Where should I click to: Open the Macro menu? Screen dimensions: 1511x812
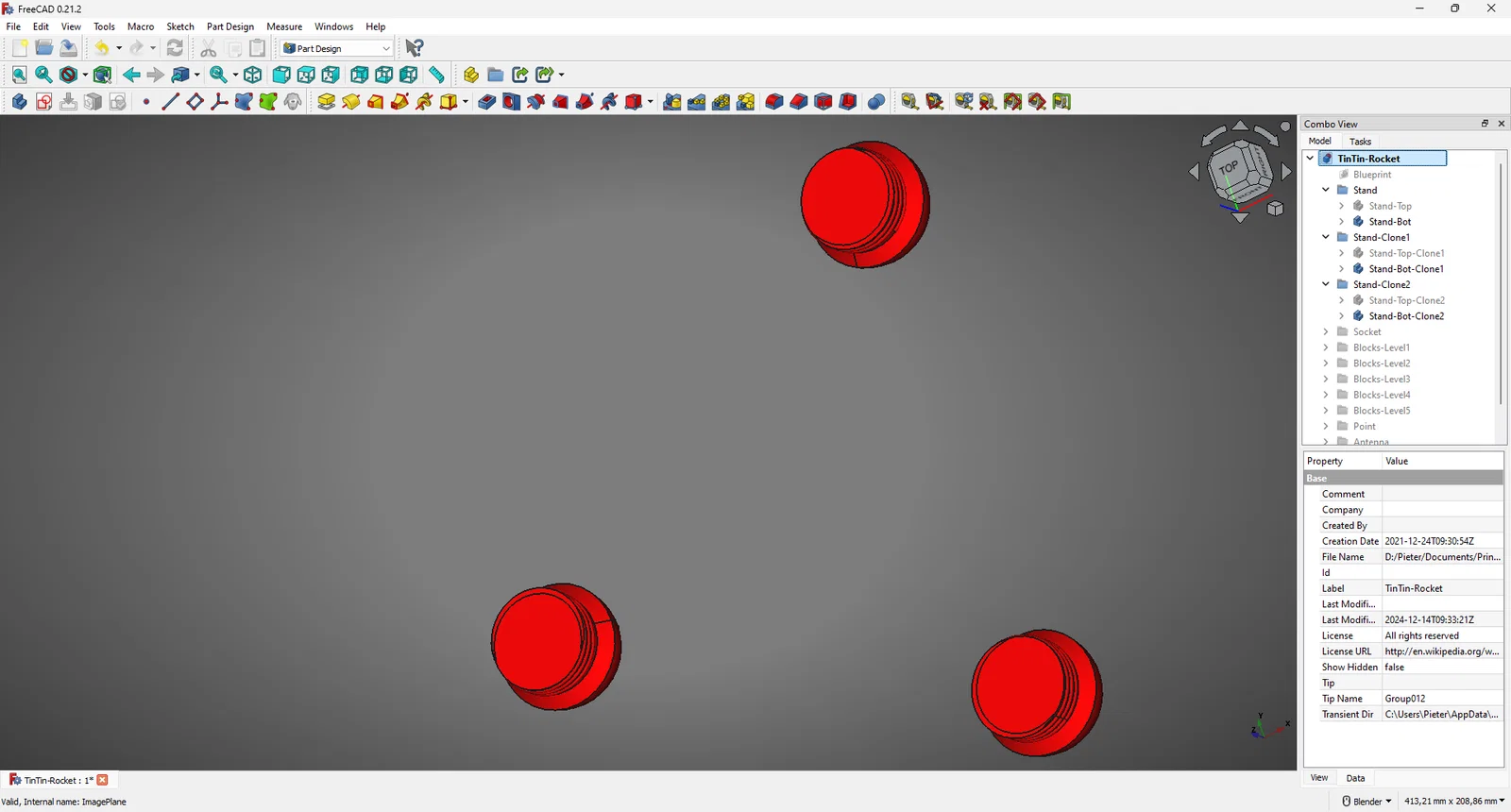pyautogui.click(x=141, y=26)
